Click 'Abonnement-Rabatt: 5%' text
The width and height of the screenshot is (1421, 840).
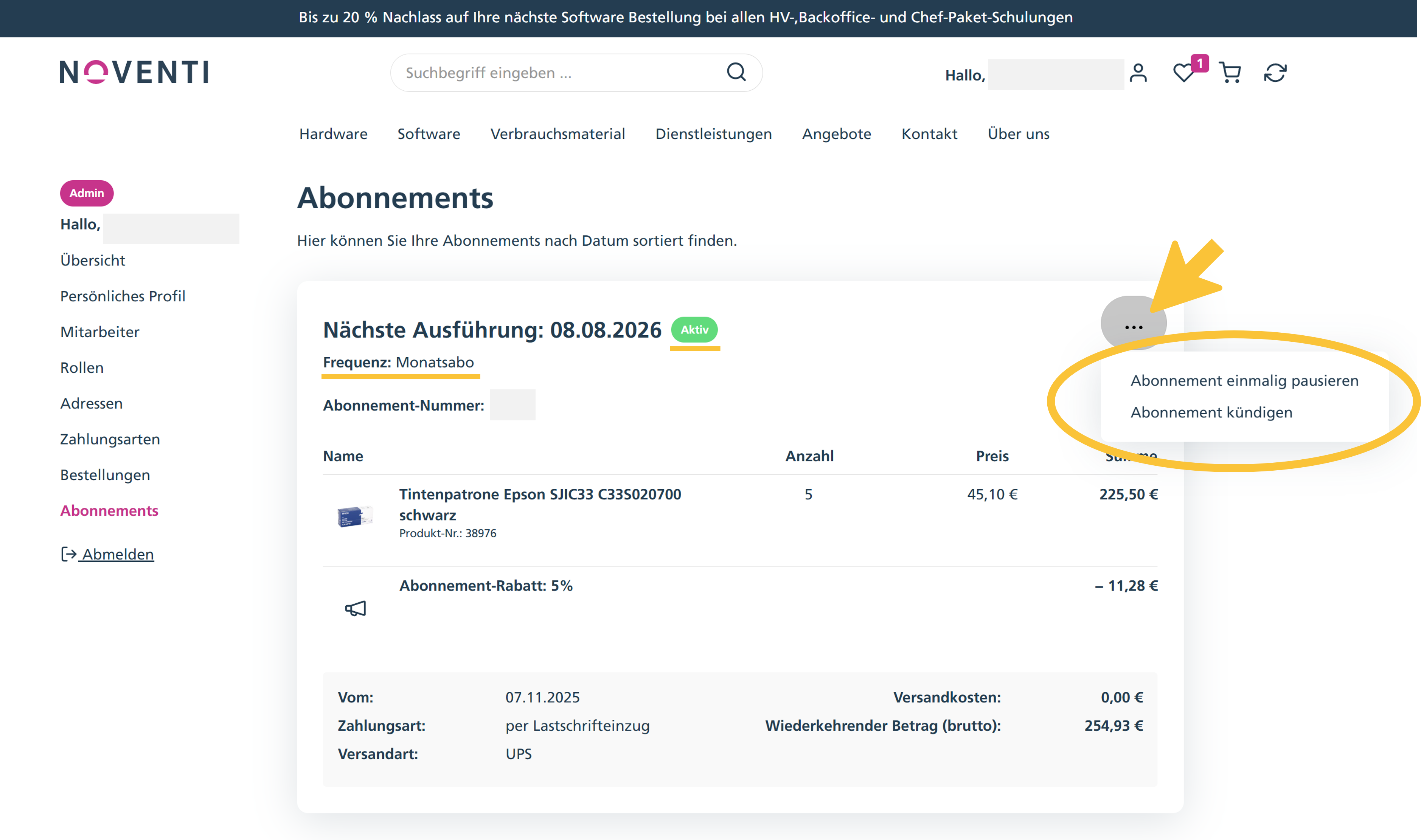point(486,585)
